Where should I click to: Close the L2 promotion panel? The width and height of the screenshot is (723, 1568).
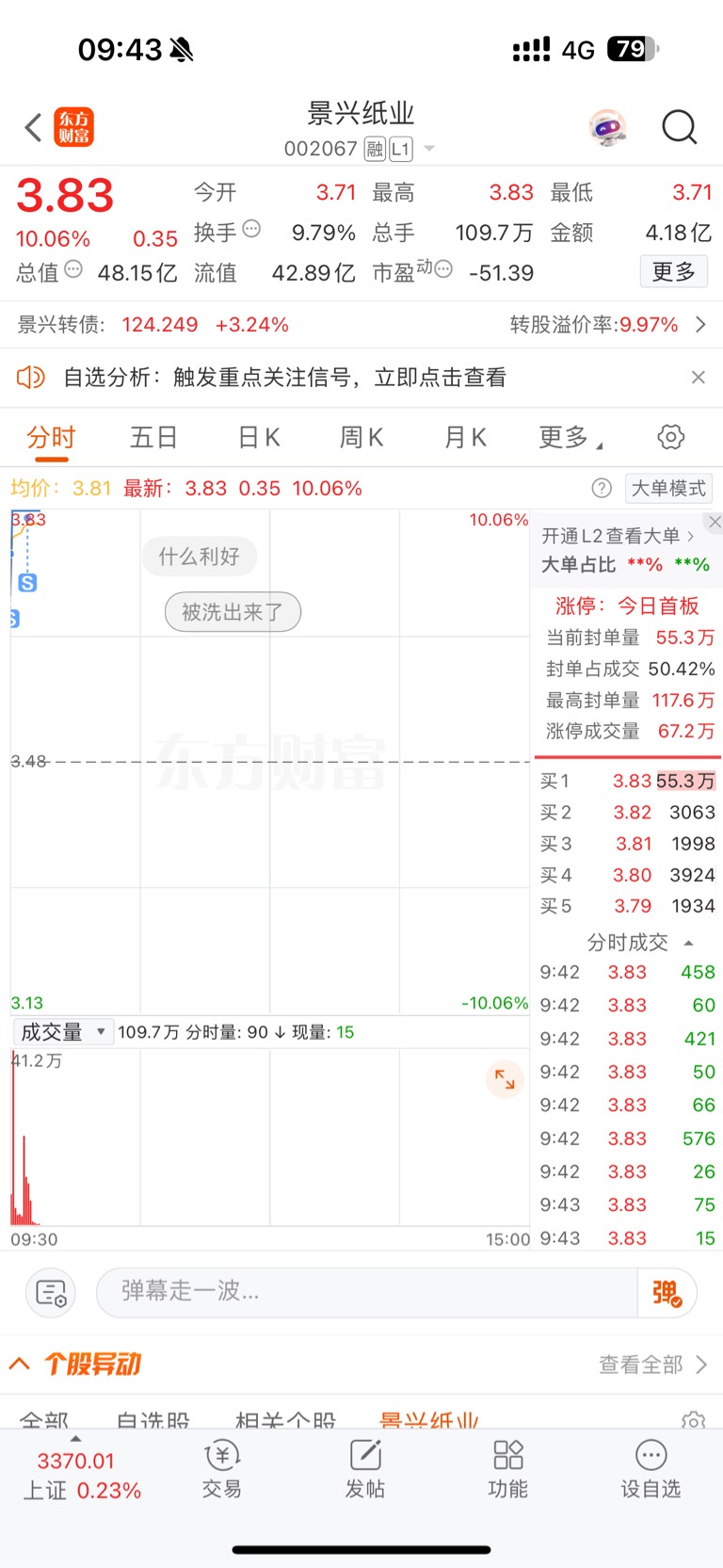(x=715, y=522)
